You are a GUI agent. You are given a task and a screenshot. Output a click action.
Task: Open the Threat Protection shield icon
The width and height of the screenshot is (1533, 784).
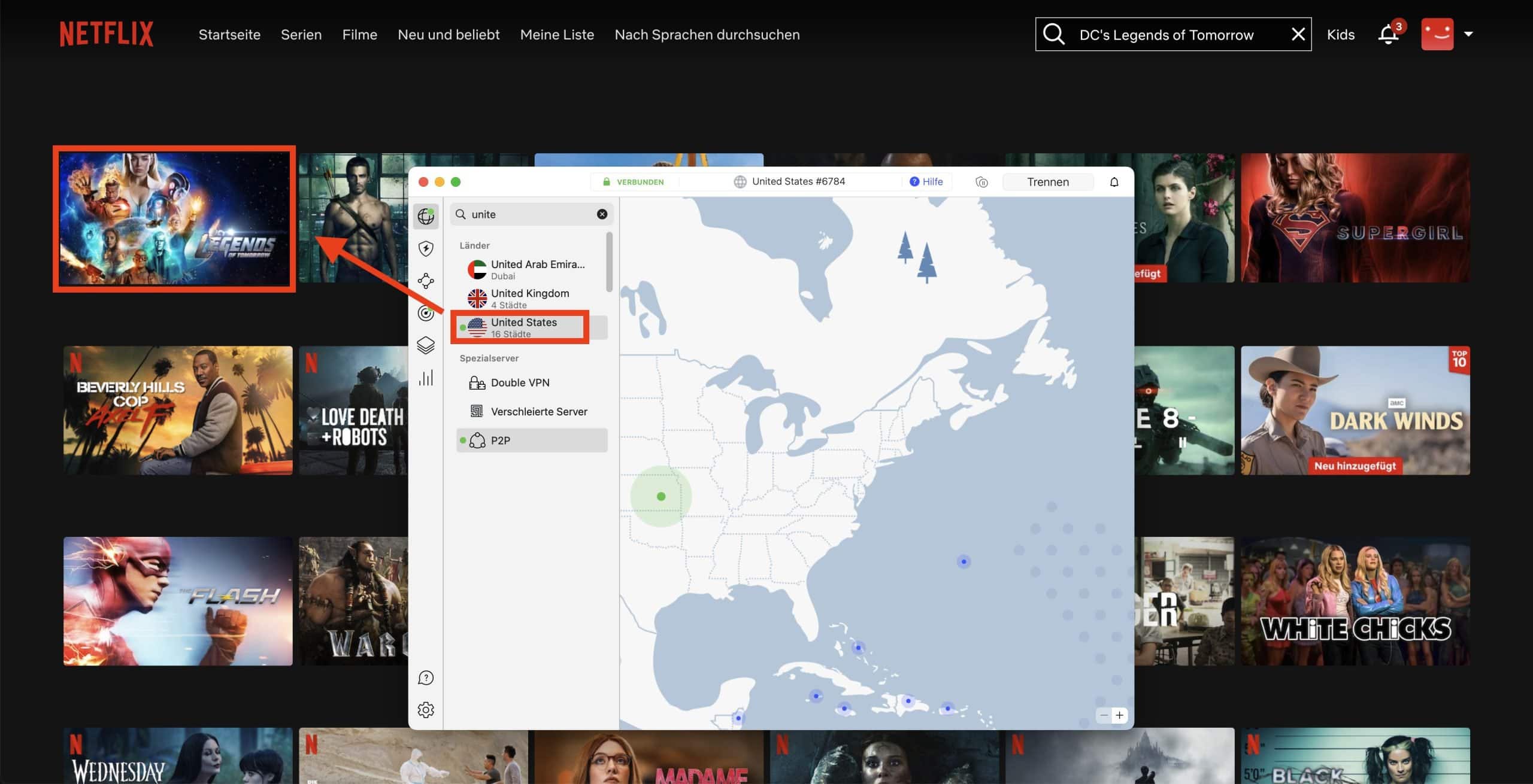(x=426, y=248)
